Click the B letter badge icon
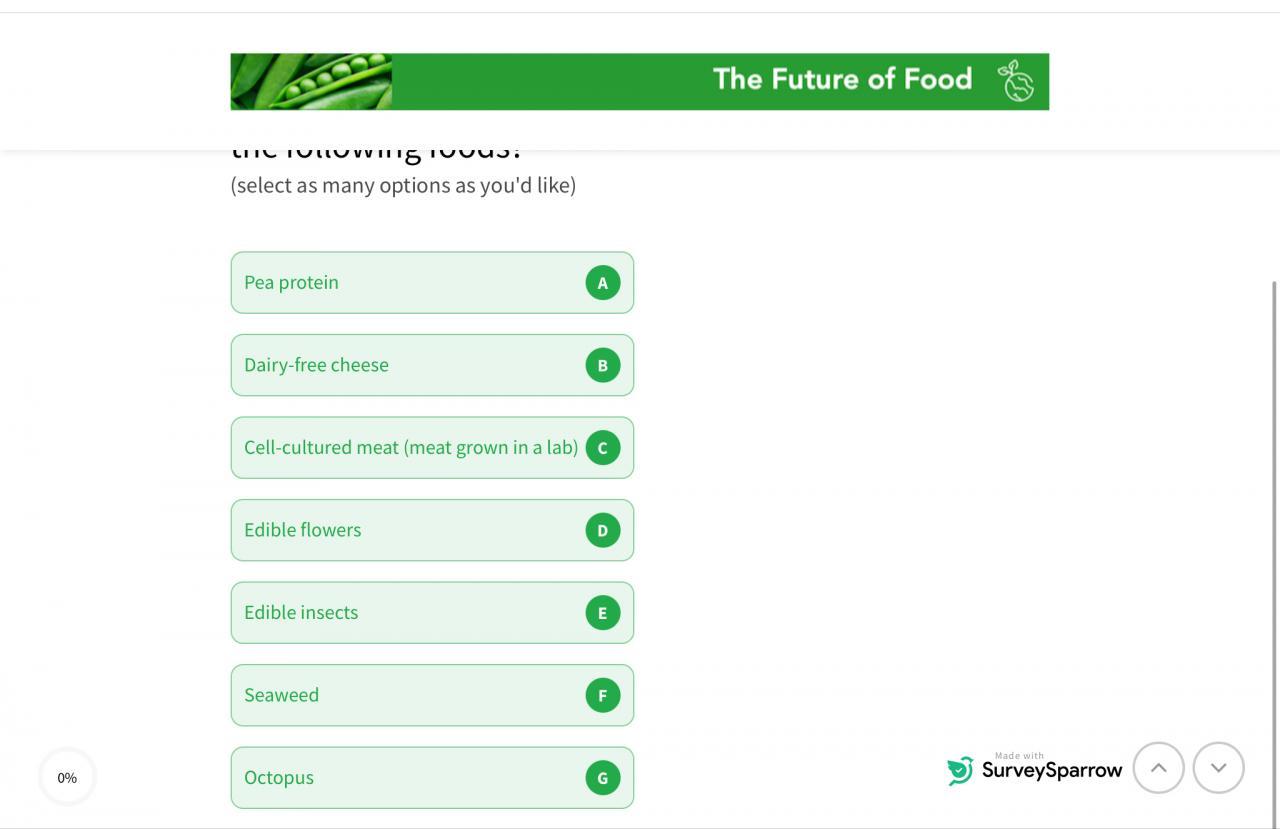Screen dimensions: 1280x829 (603, 365)
